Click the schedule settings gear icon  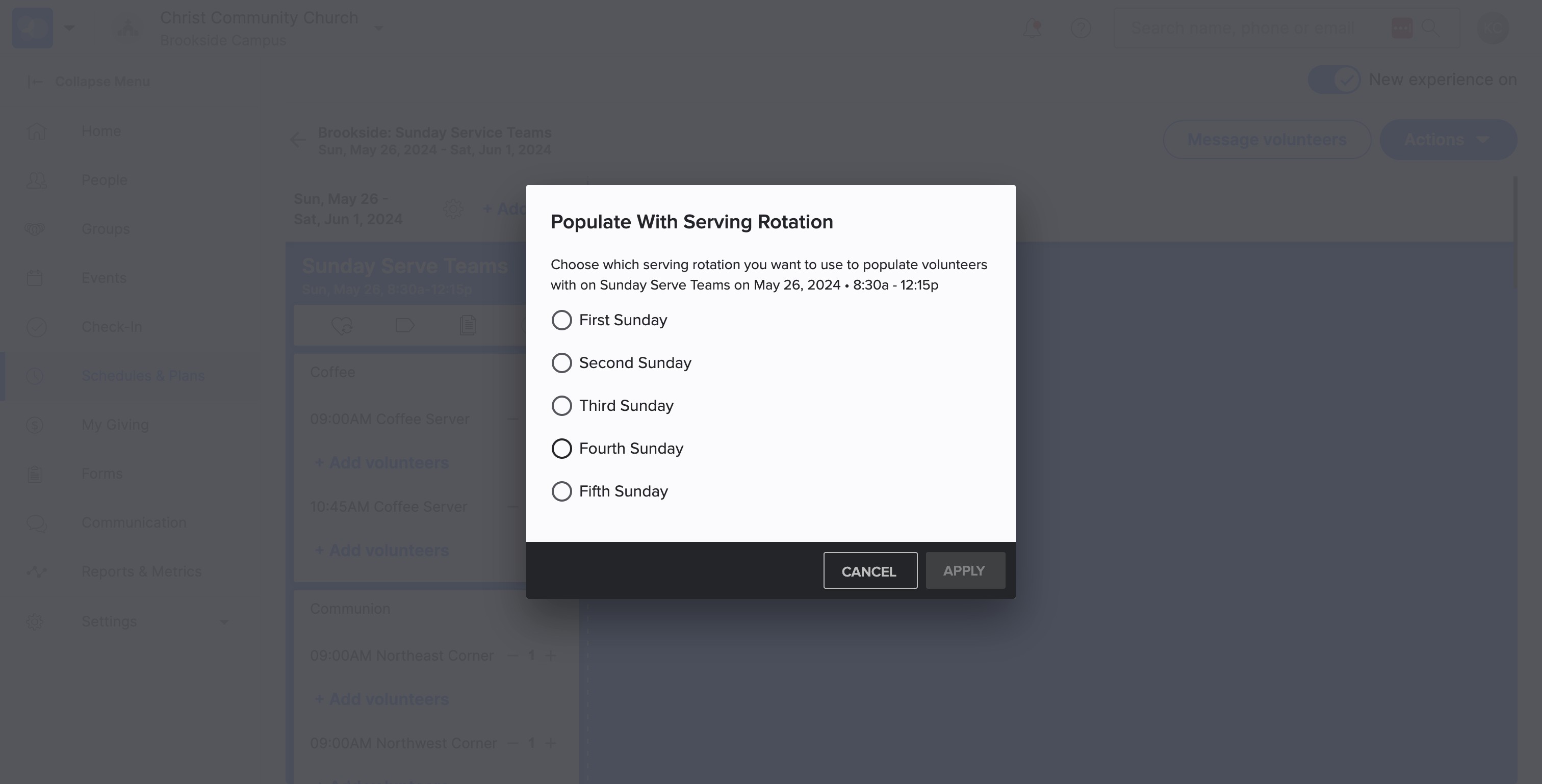(453, 209)
